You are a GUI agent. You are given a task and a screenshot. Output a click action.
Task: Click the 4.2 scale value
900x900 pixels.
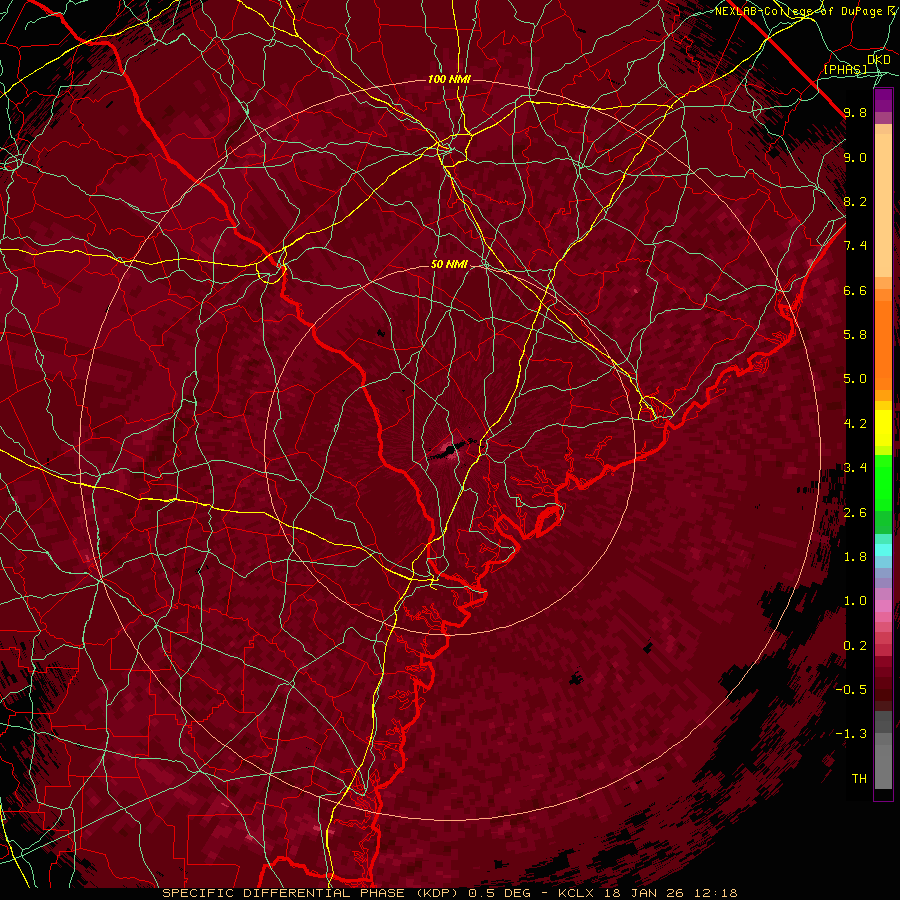pyautogui.click(x=855, y=424)
